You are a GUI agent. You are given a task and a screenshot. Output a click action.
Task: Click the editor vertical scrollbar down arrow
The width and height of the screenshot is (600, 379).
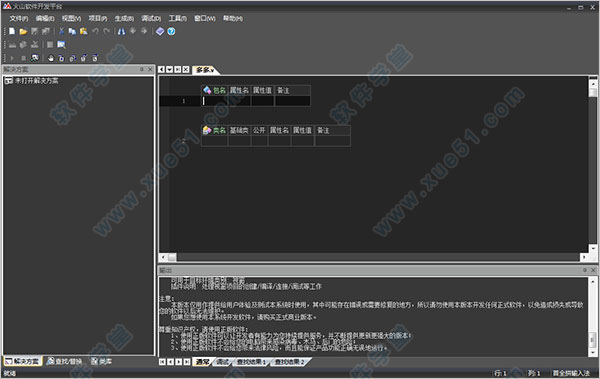click(593, 248)
